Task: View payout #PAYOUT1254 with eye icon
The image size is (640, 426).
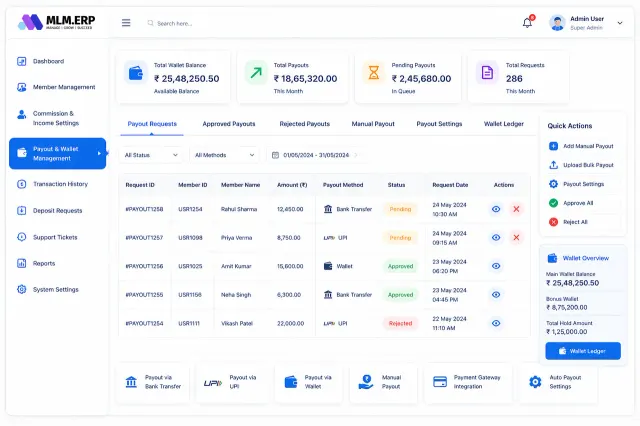Action: point(496,323)
